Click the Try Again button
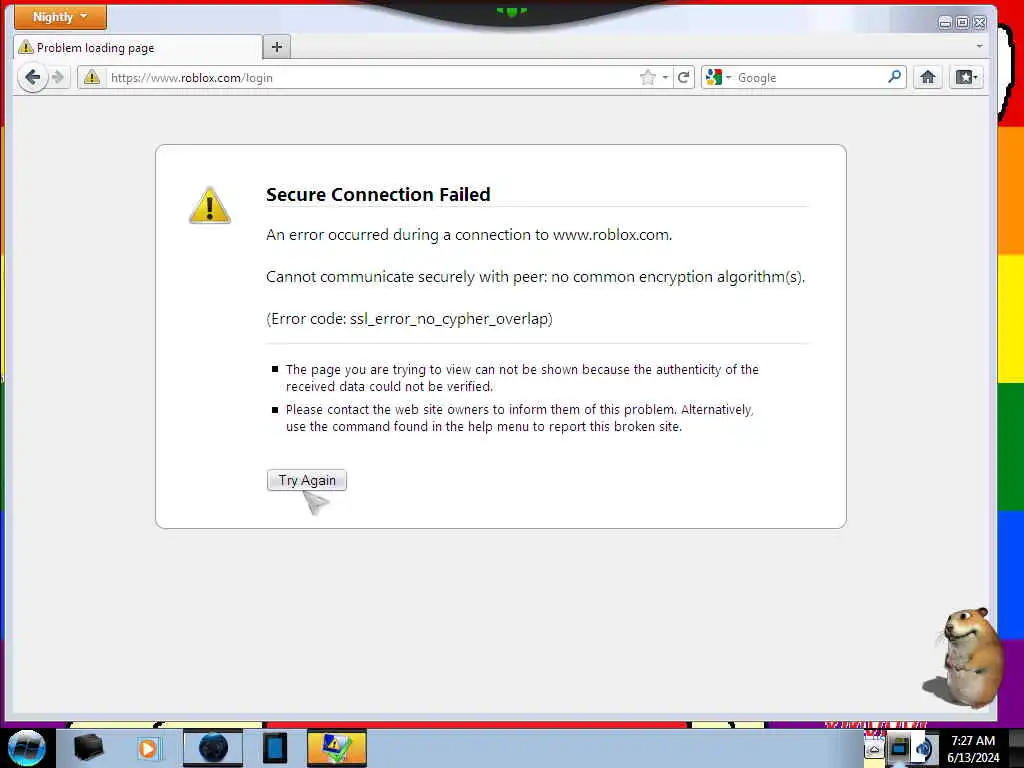 306,480
